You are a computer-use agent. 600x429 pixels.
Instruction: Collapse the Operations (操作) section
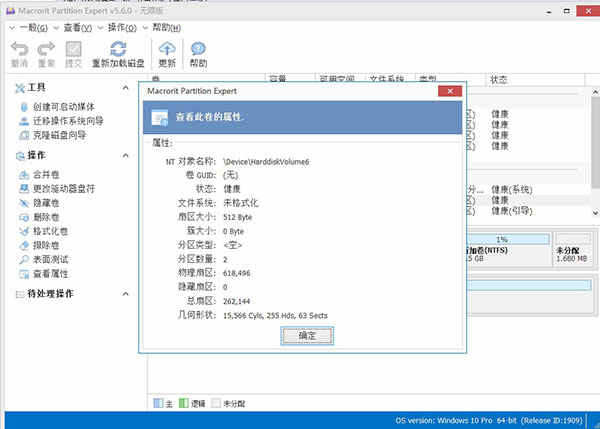(126, 155)
